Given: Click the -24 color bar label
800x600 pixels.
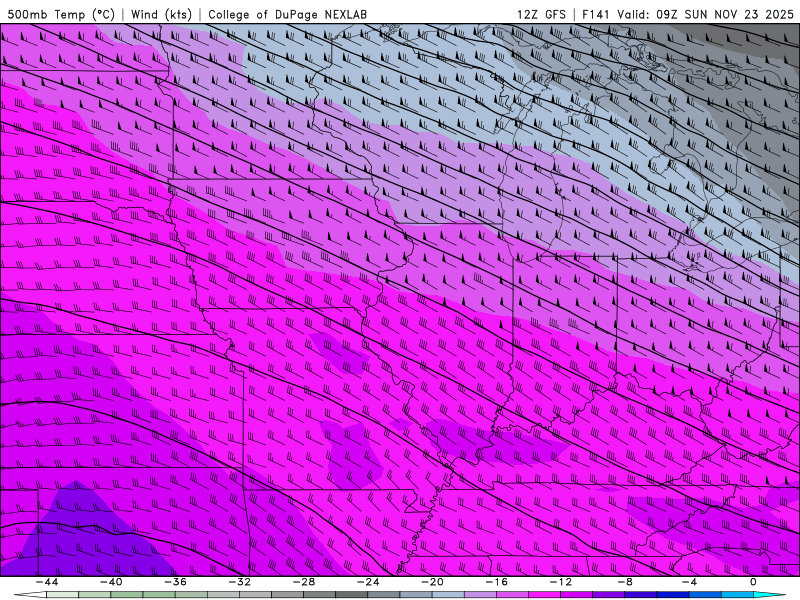Looking at the screenshot, I should 368,582.
